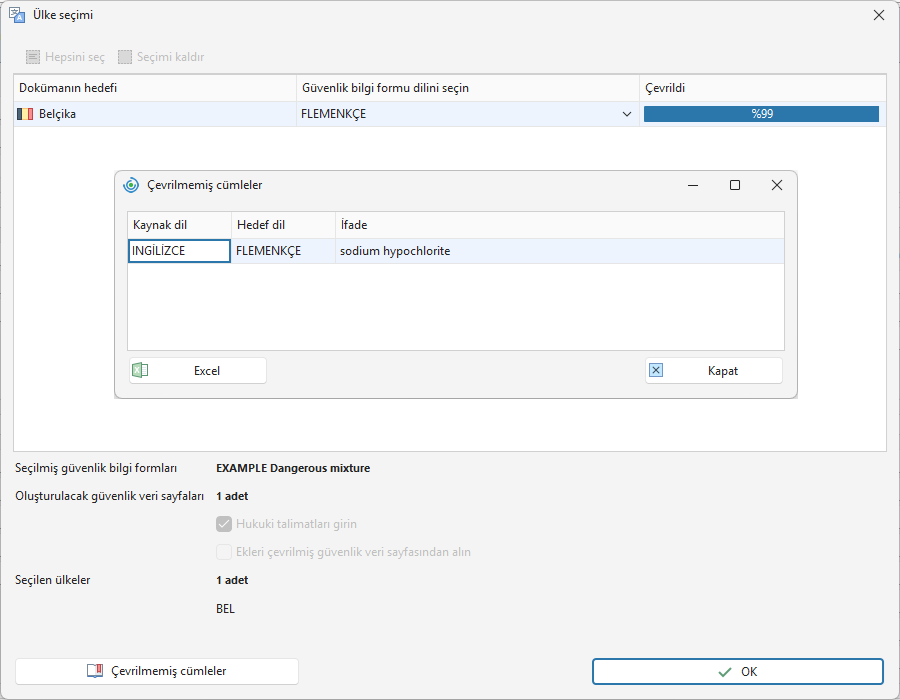Click the Güvenlik bilgi formu dilini seçin header
Image resolution: width=900 pixels, height=700 pixels.
coord(468,88)
